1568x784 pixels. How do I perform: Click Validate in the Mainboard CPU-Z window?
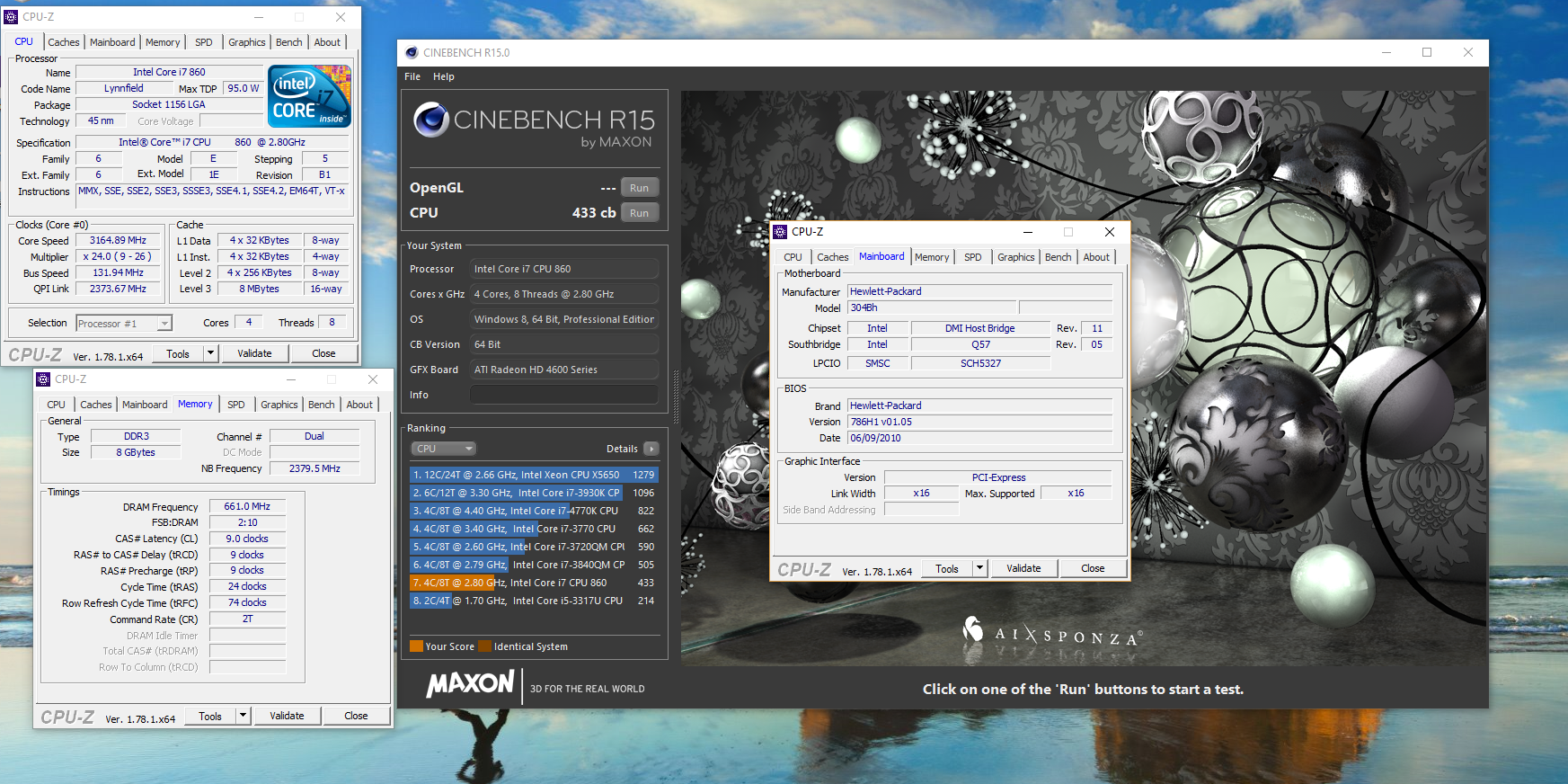click(x=1023, y=568)
